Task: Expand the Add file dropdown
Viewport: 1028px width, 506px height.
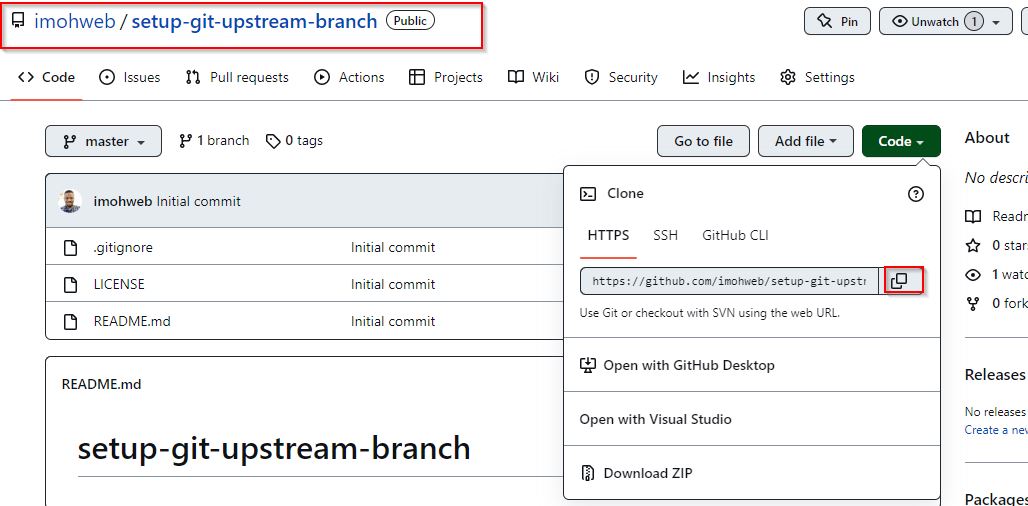Action: click(806, 141)
